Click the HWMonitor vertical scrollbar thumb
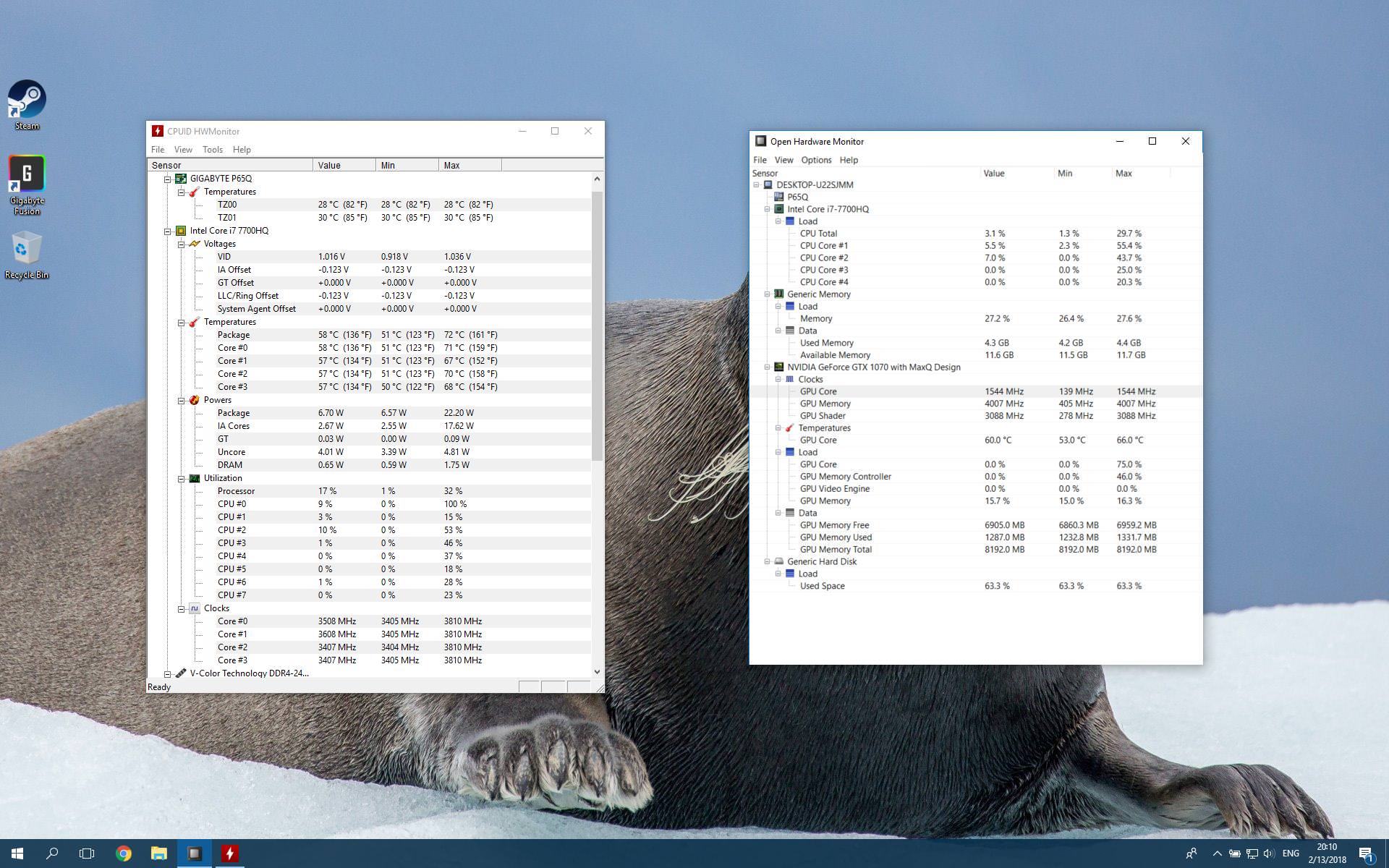 pos(597,325)
